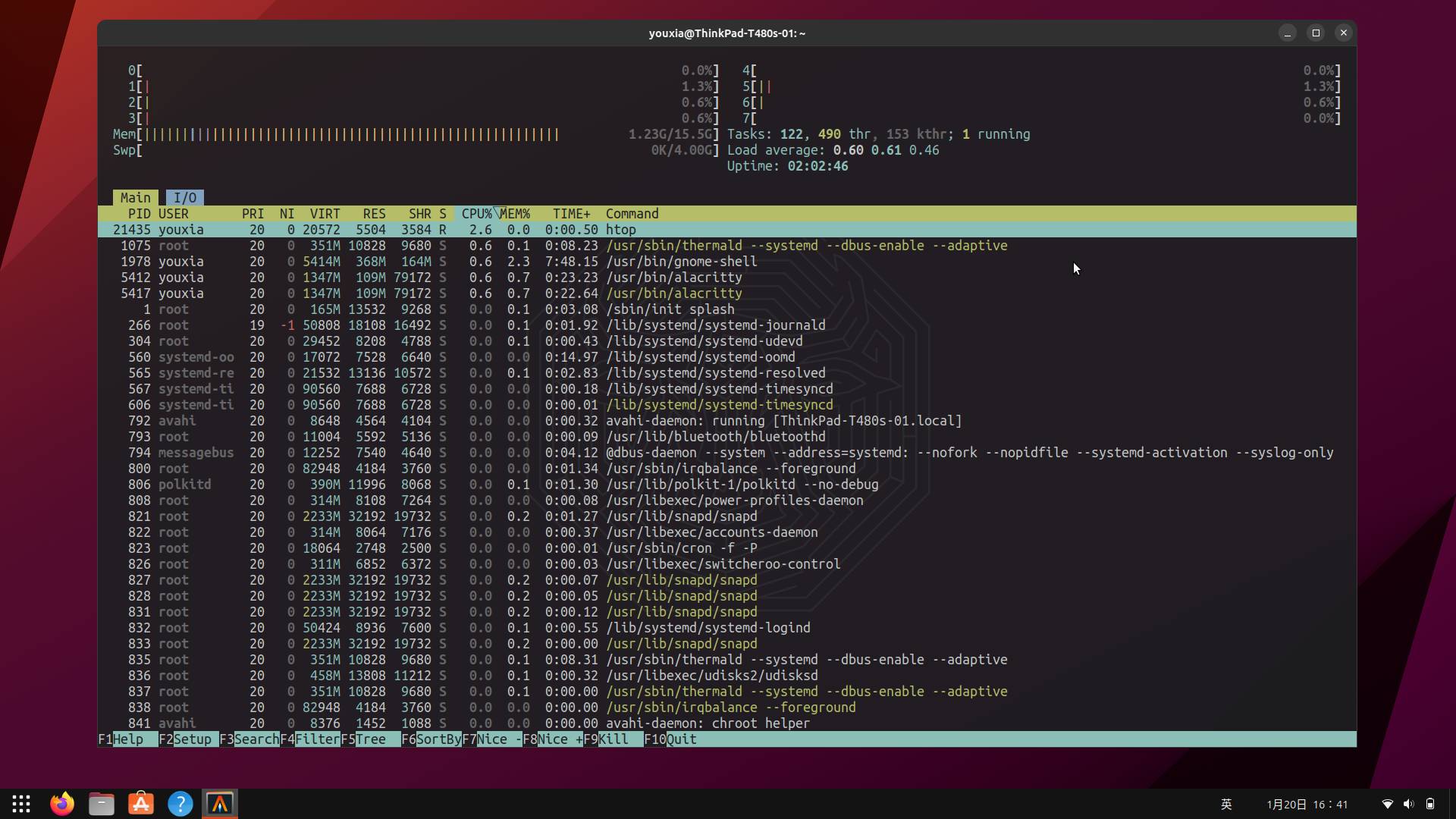Select the /sbin/init splash process row
The height and width of the screenshot is (819, 1456).
point(727,309)
